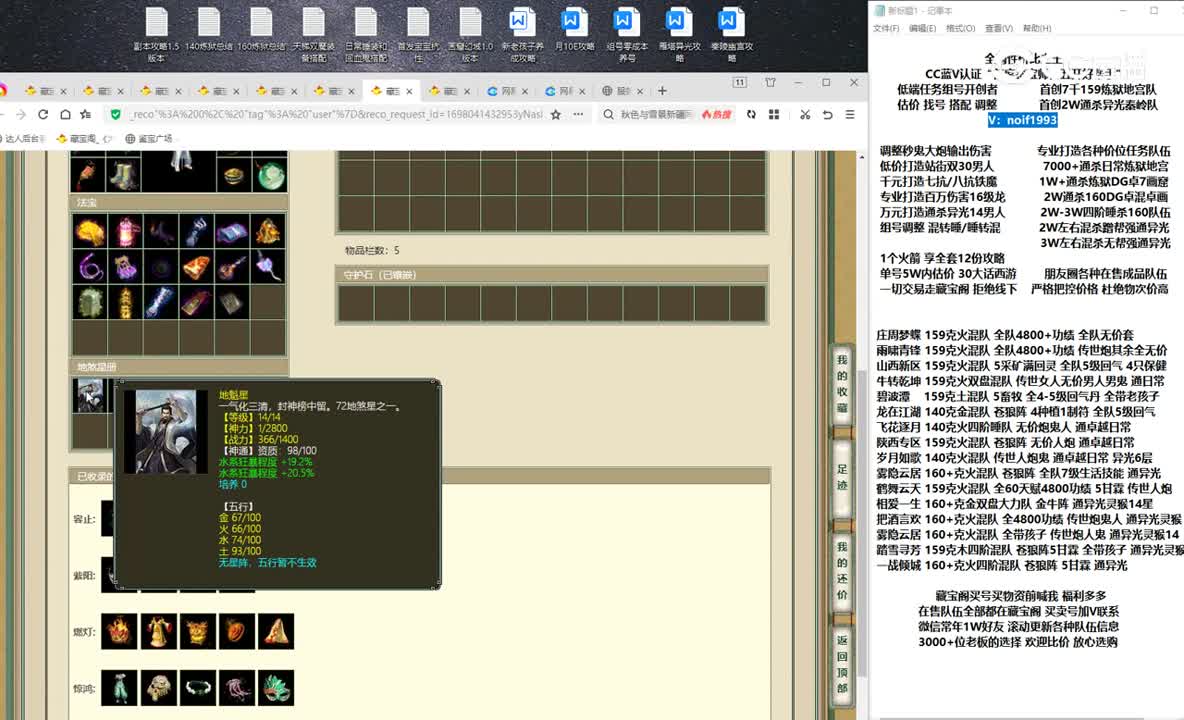1184x720 pixels.
Task: Click the text 物品栏数: 5
Action: 372,250
